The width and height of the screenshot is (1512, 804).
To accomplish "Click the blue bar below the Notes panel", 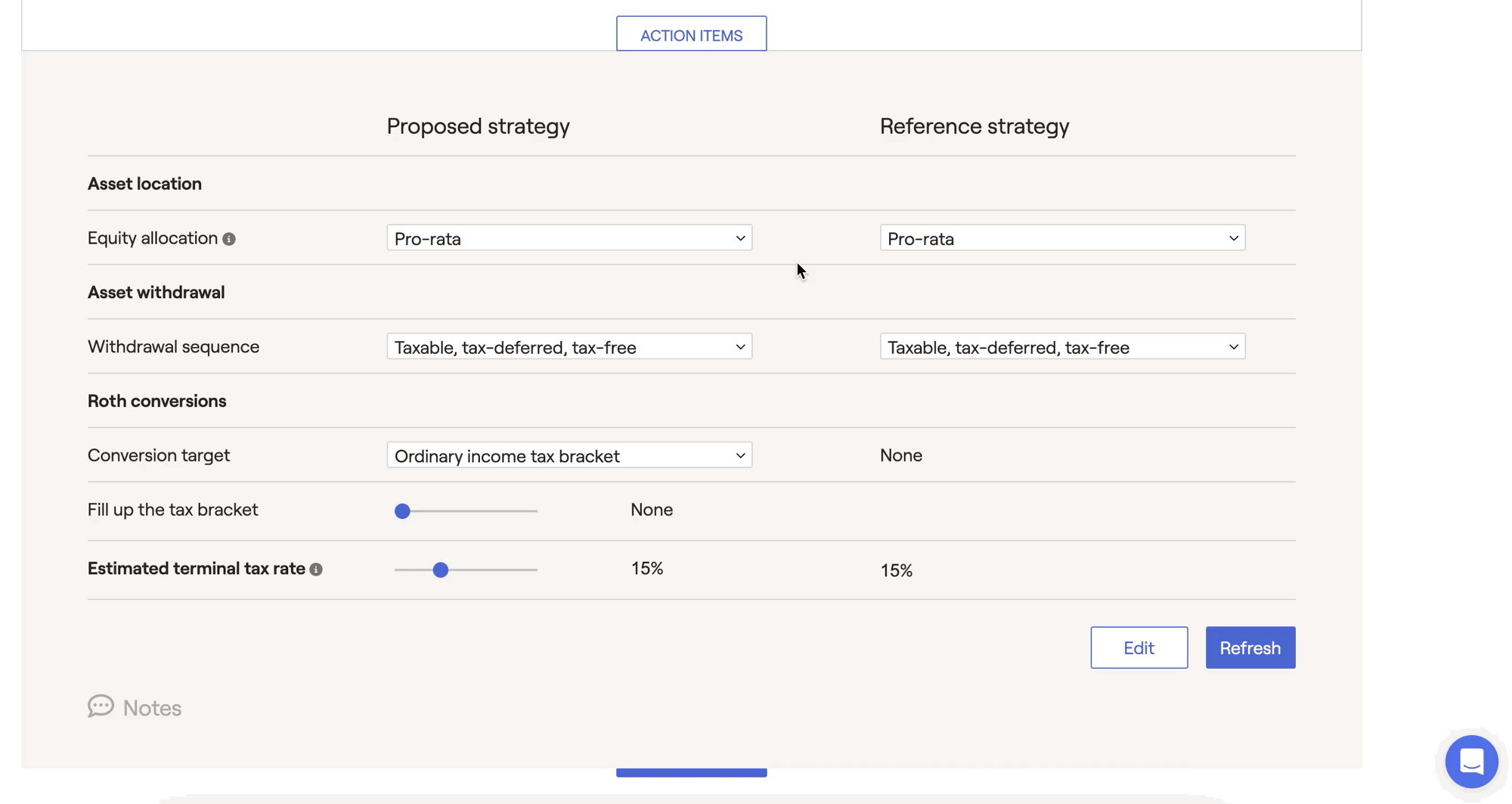I will coord(691,772).
